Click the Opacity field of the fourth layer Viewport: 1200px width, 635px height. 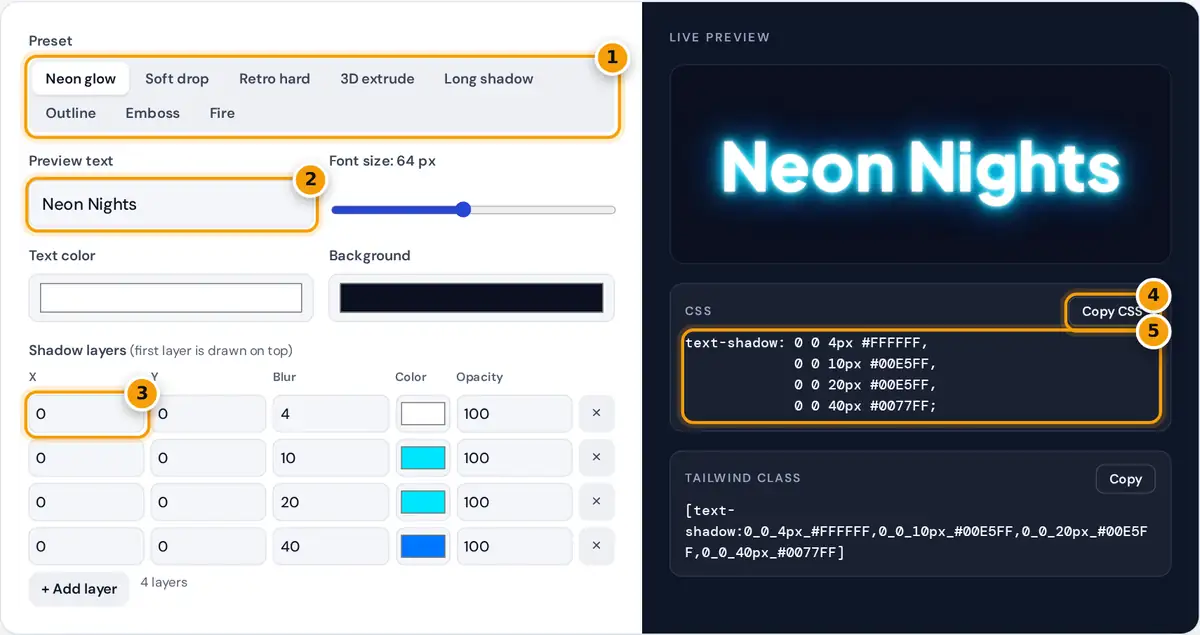pyautogui.click(x=514, y=546)
